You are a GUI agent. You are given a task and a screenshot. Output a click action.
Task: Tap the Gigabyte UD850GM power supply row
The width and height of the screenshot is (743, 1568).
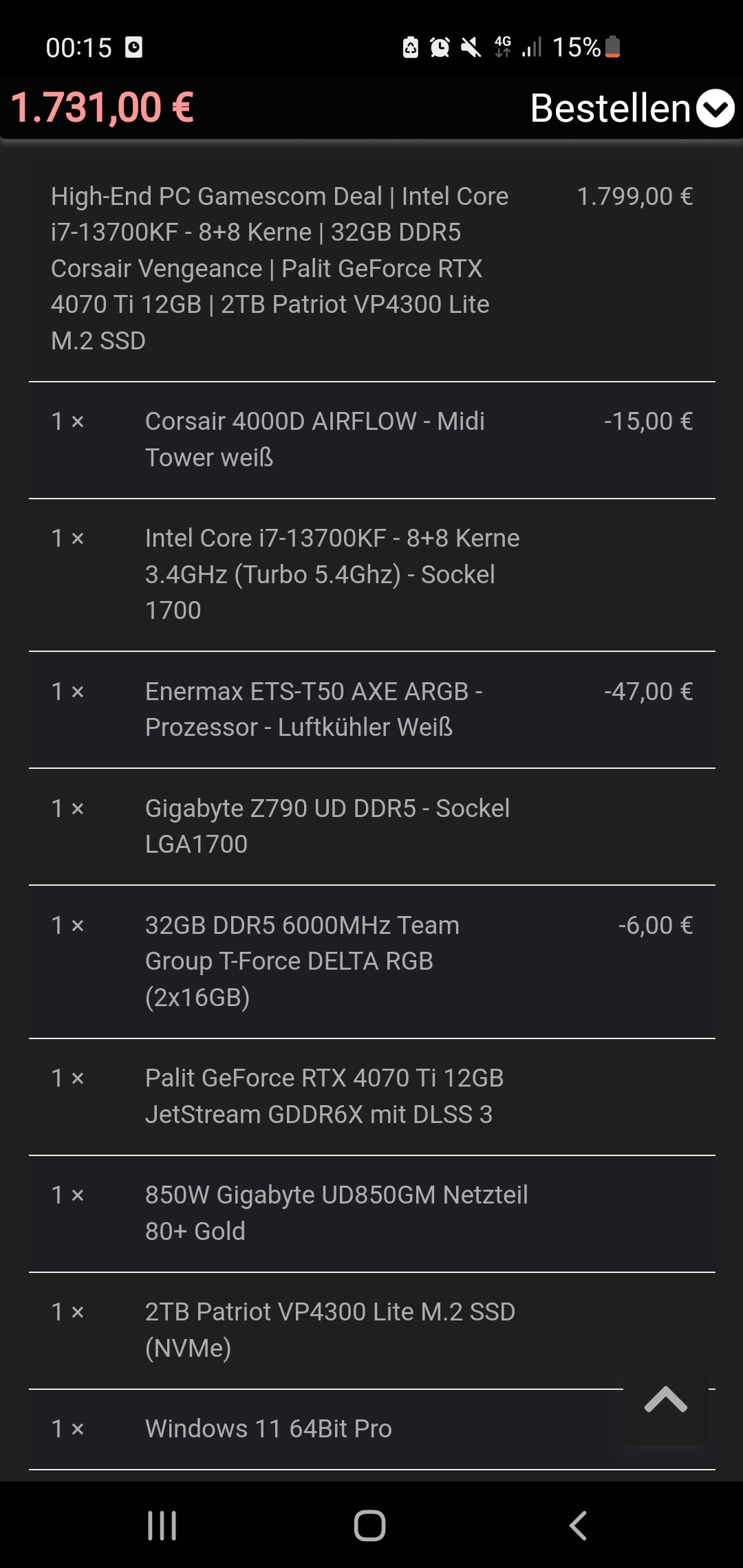click(336, 1212)
